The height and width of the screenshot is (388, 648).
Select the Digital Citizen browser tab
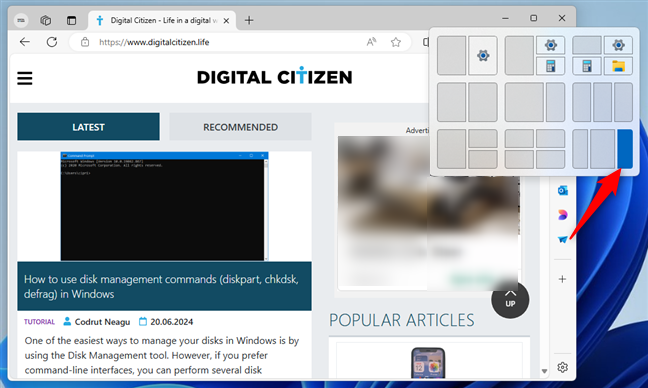pos(162,20)
